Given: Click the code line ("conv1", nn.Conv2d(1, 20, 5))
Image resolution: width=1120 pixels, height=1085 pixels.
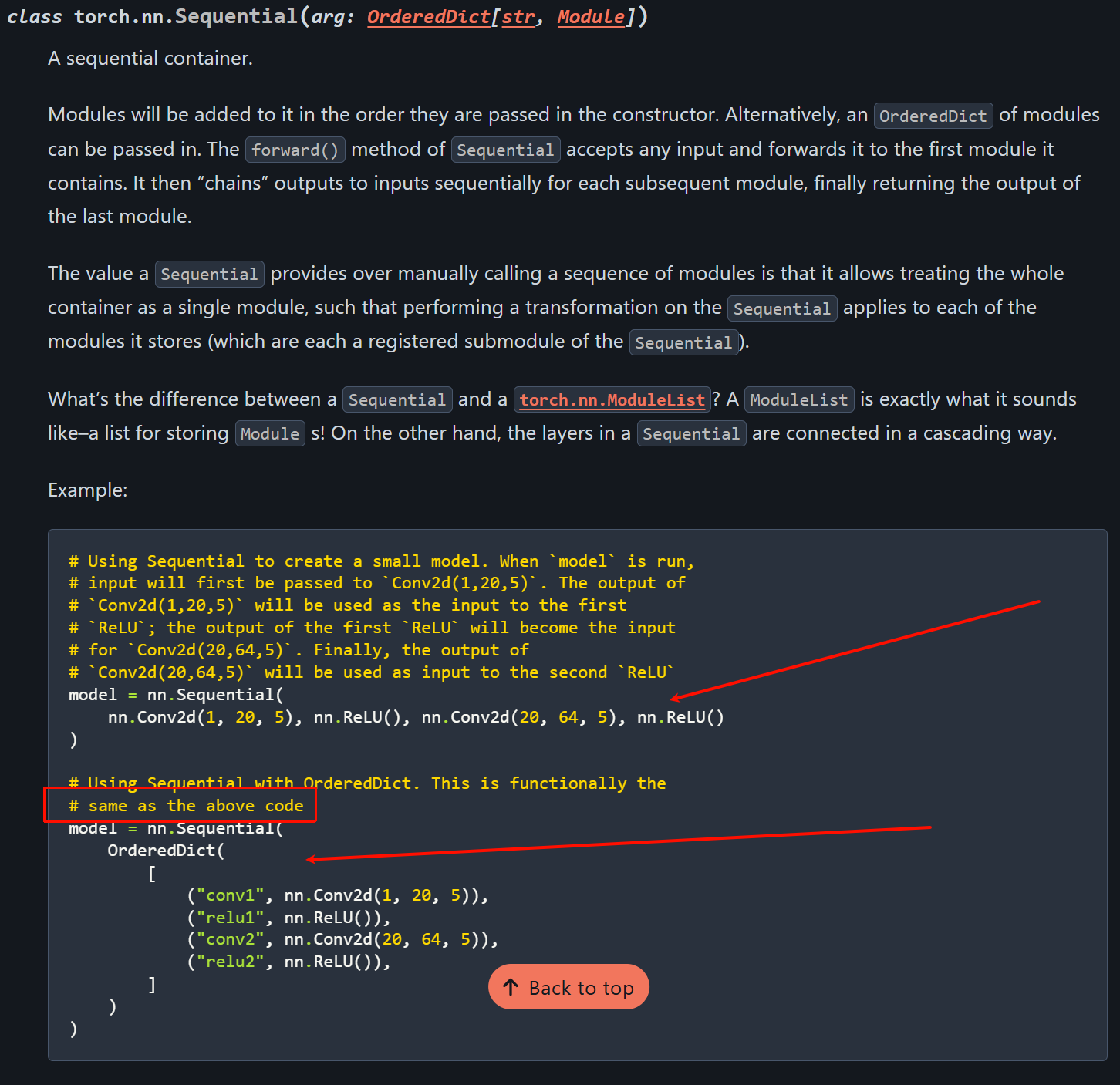Looking at the screenshot, I should (338, 895).
